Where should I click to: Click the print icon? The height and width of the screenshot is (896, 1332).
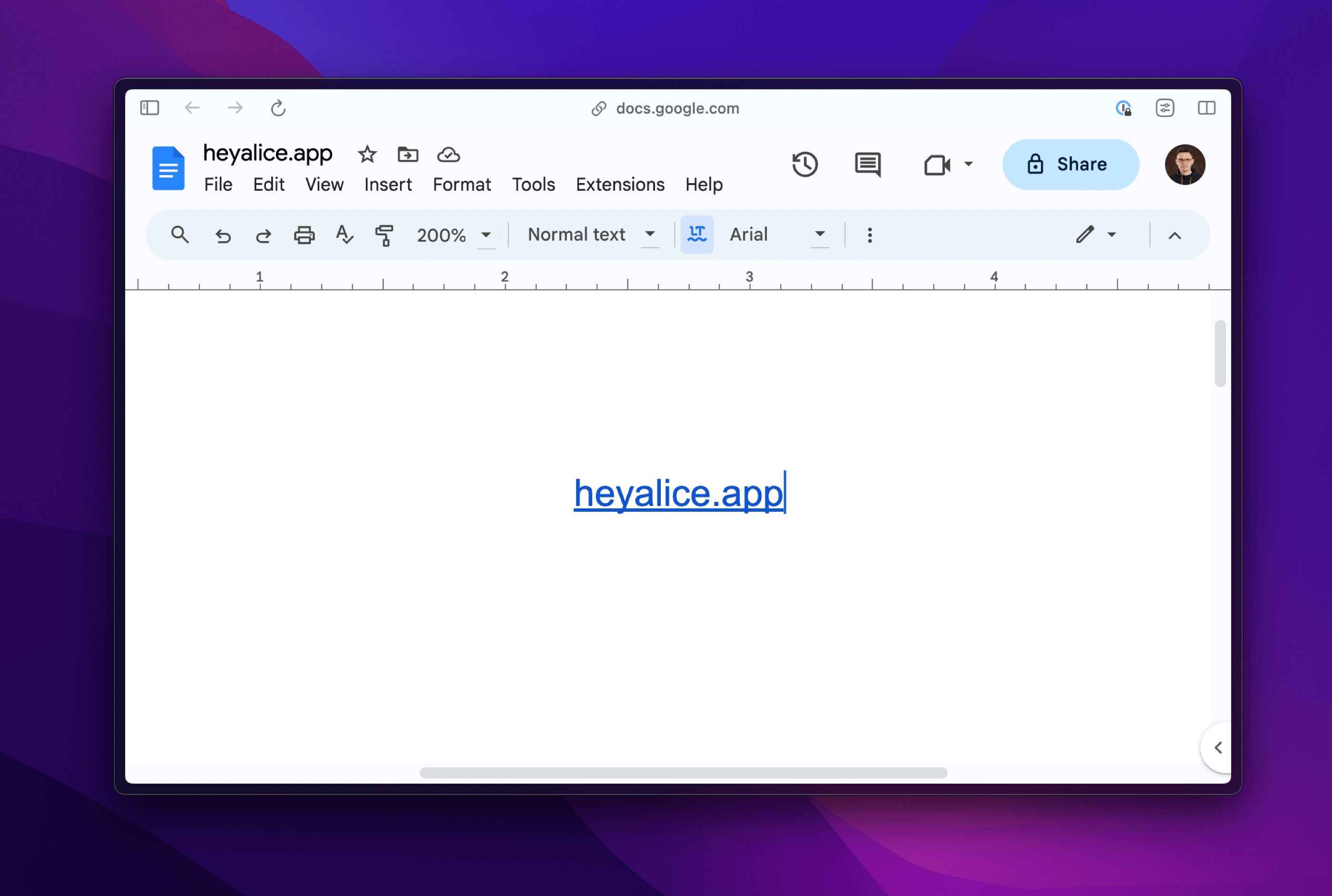pos(304,235)
